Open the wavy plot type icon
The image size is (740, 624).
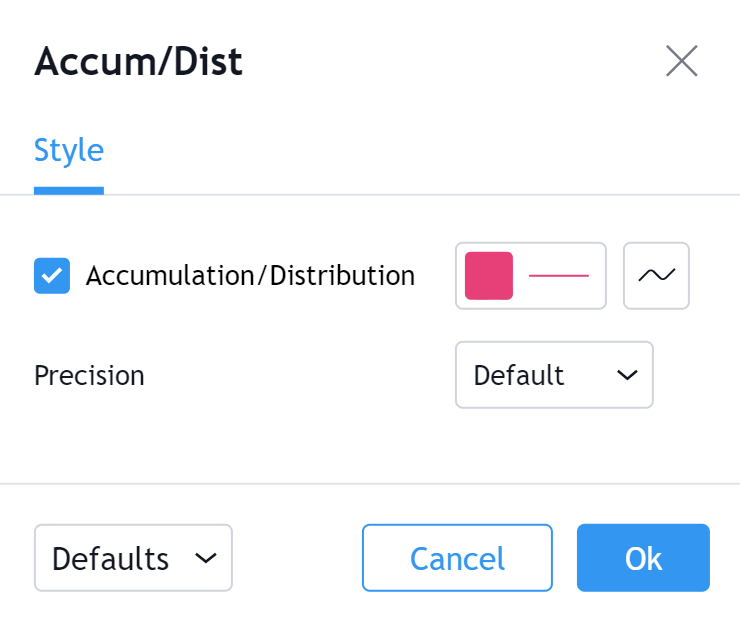(x=656, y=276)
